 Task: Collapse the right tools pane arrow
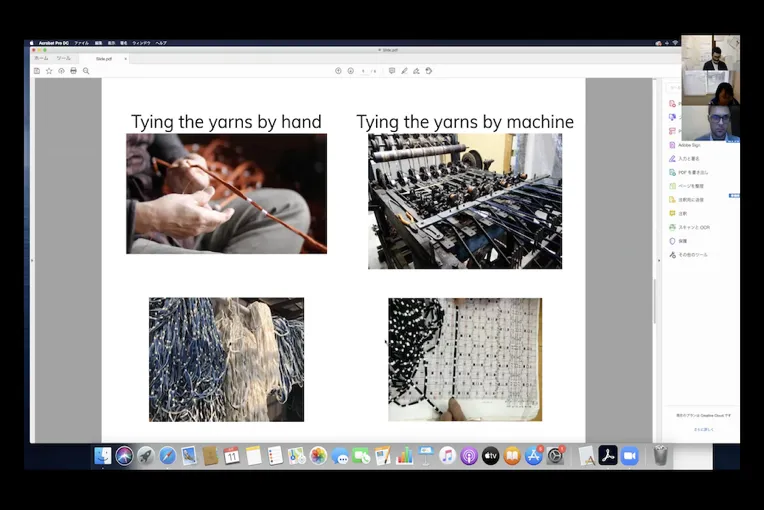pyautogui.click(x=659, y=260)
